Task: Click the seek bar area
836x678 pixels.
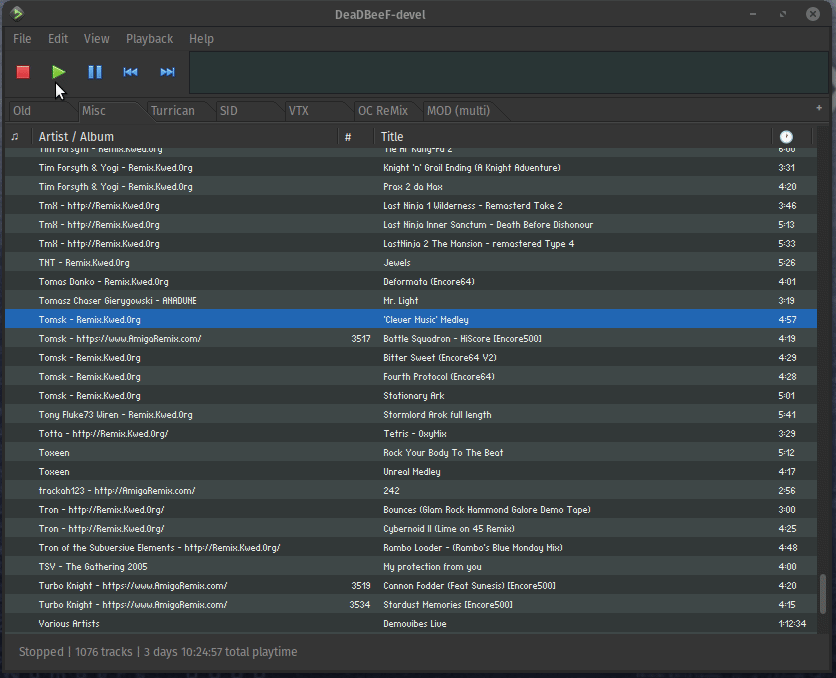Action: tap(509, 72)
